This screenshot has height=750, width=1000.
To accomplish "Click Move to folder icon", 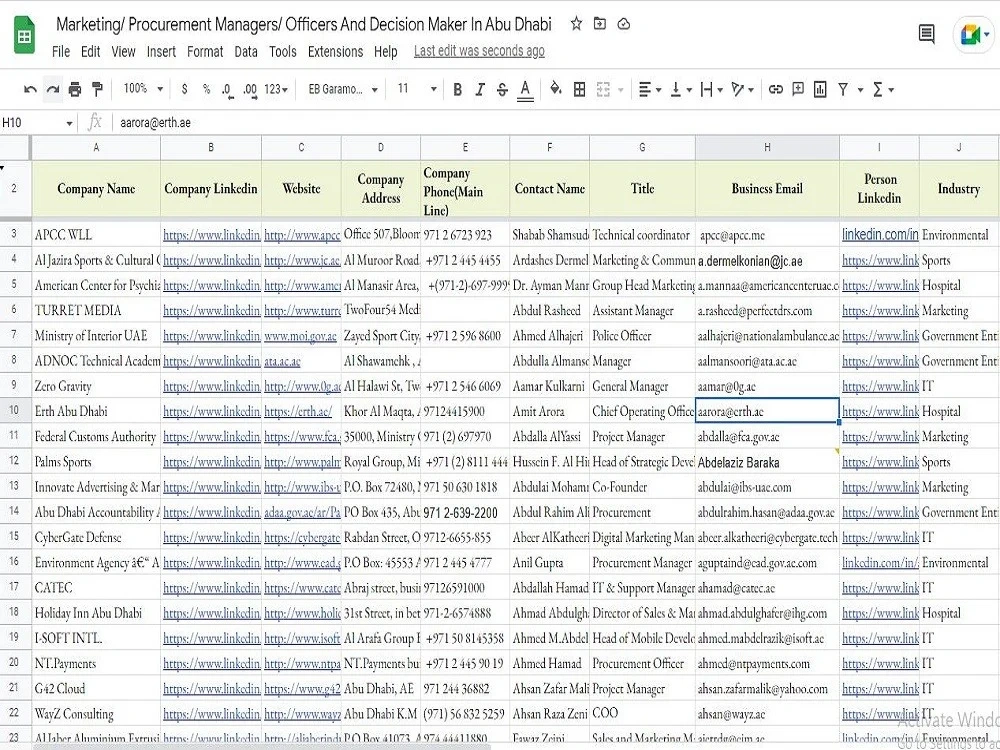I will point(599,24).
